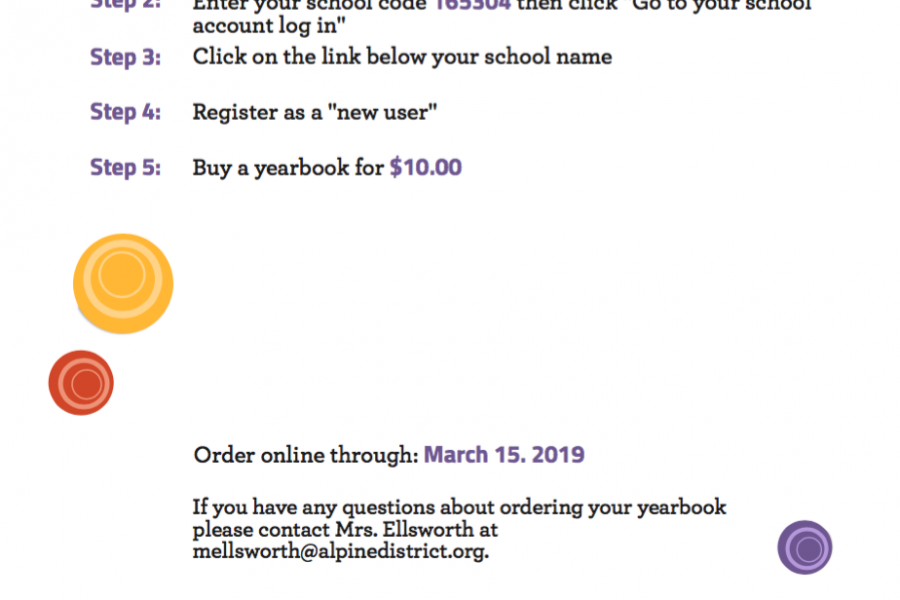Click the large yellow concentric circle graphic

tap(123, 284)
